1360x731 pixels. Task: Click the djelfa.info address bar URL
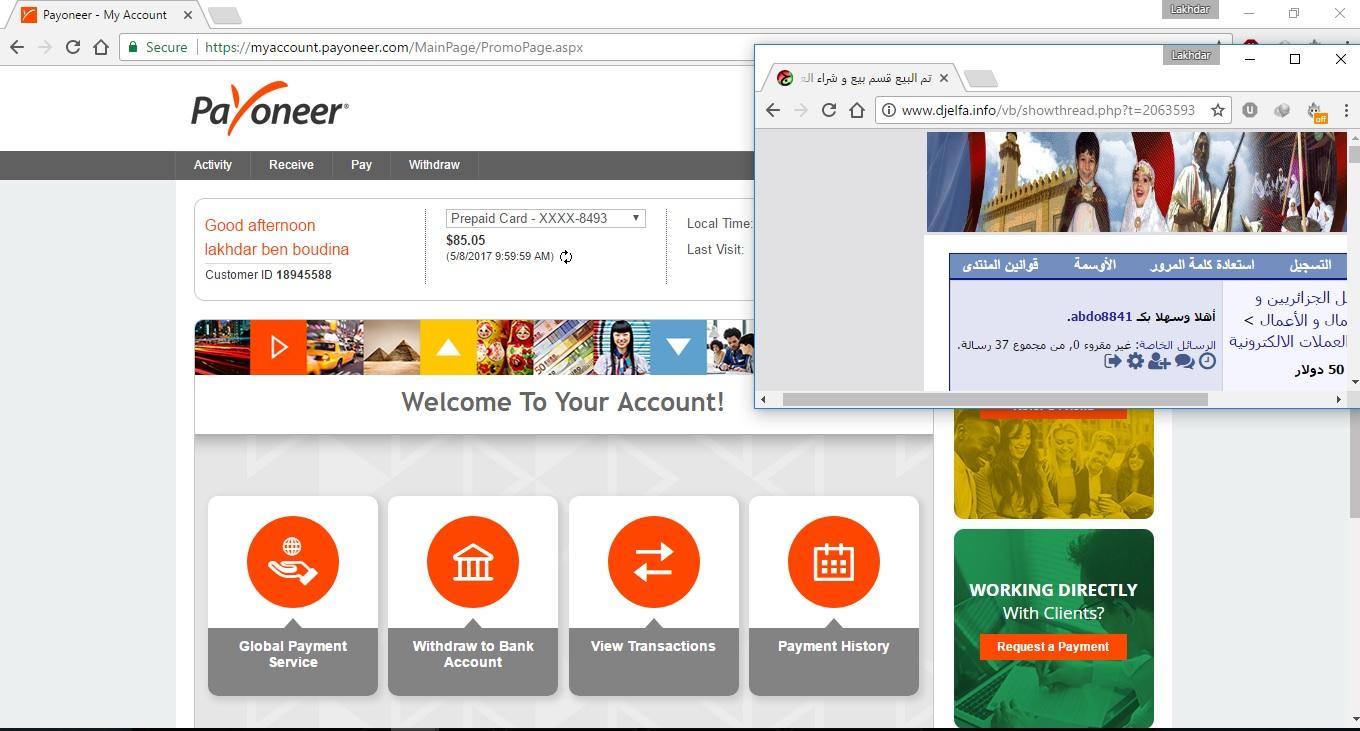coord(1048,110)
